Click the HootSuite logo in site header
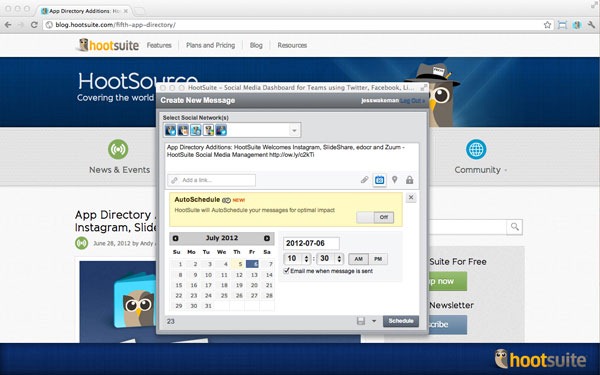Viewport: 600px width, 375px height. (x=108, y=45)
